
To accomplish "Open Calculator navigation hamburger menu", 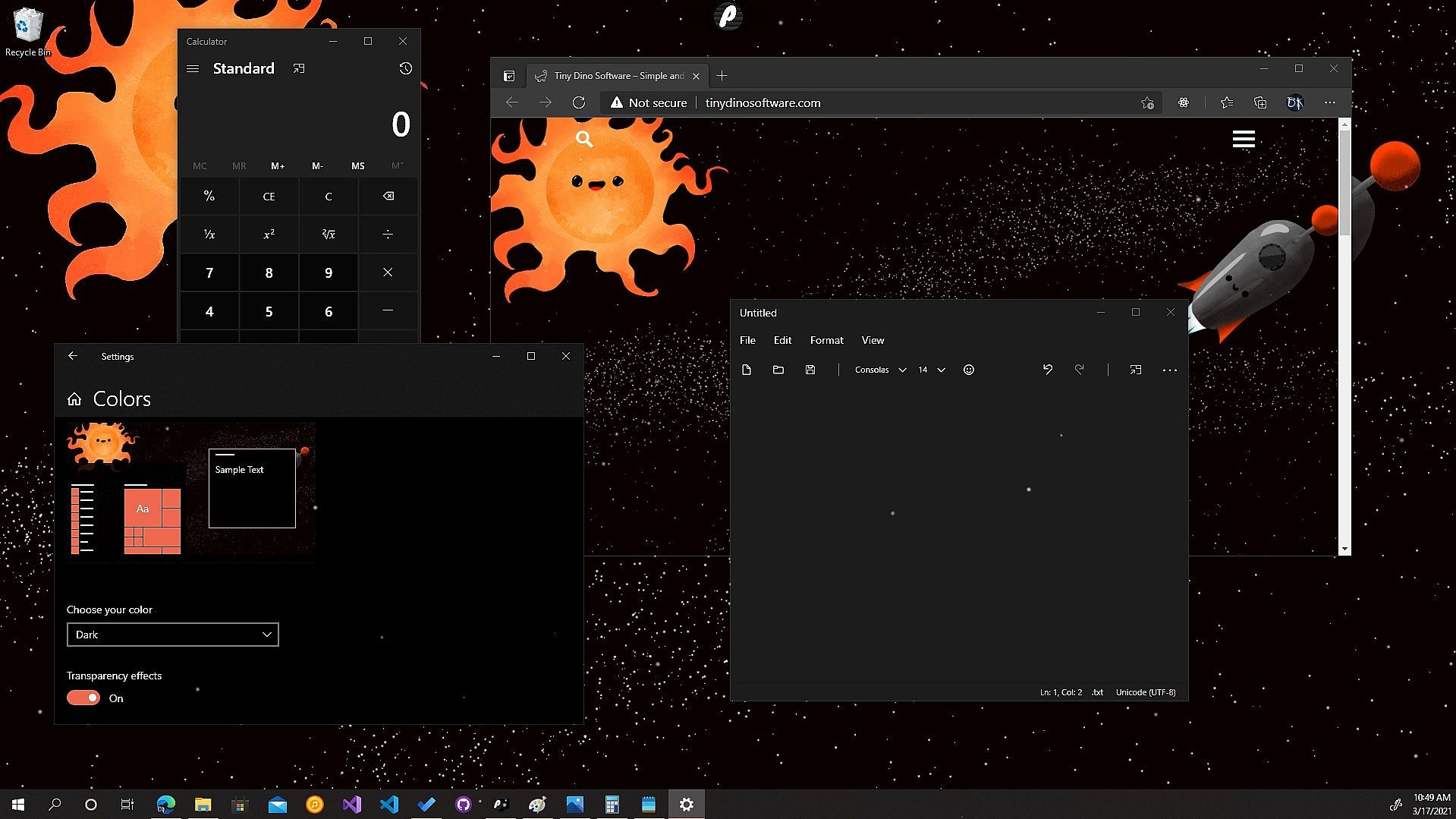I will coord(193,68).
